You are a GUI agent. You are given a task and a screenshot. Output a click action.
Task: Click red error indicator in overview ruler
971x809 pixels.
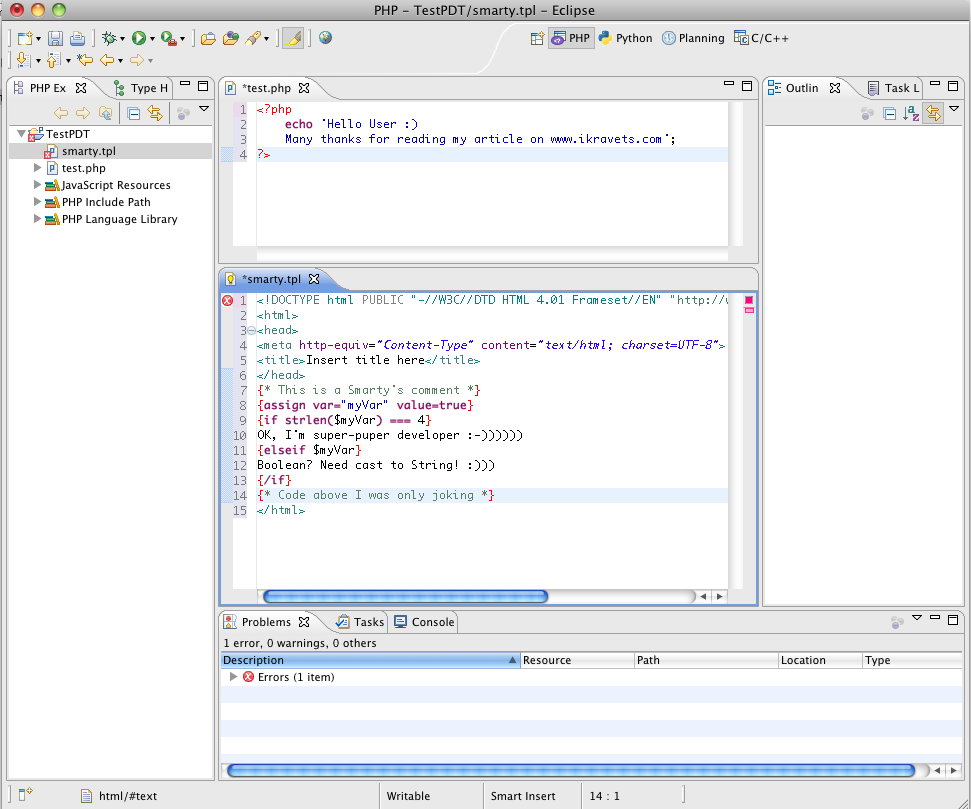point(749,300)
